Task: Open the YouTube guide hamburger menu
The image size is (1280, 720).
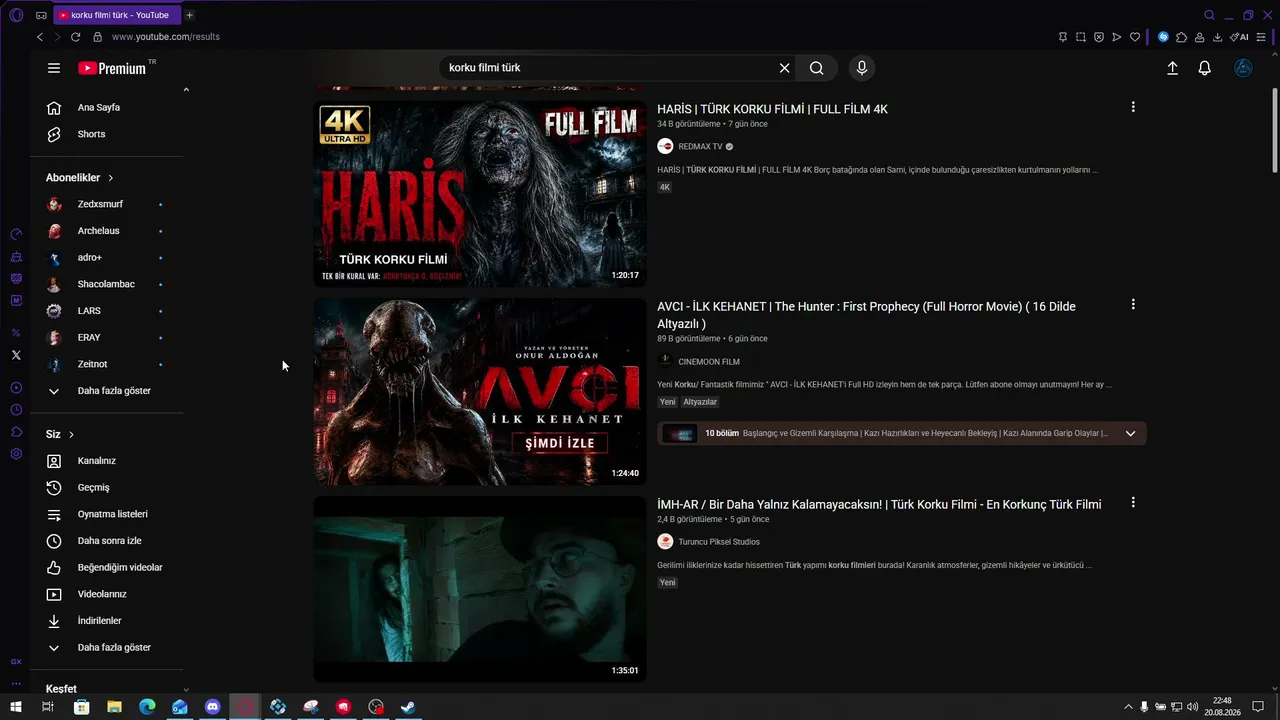Action: (x=54, y=68)
